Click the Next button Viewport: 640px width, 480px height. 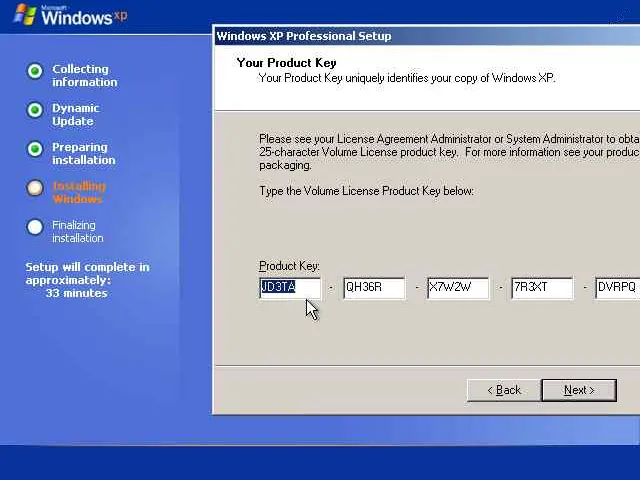click(579, 390)
